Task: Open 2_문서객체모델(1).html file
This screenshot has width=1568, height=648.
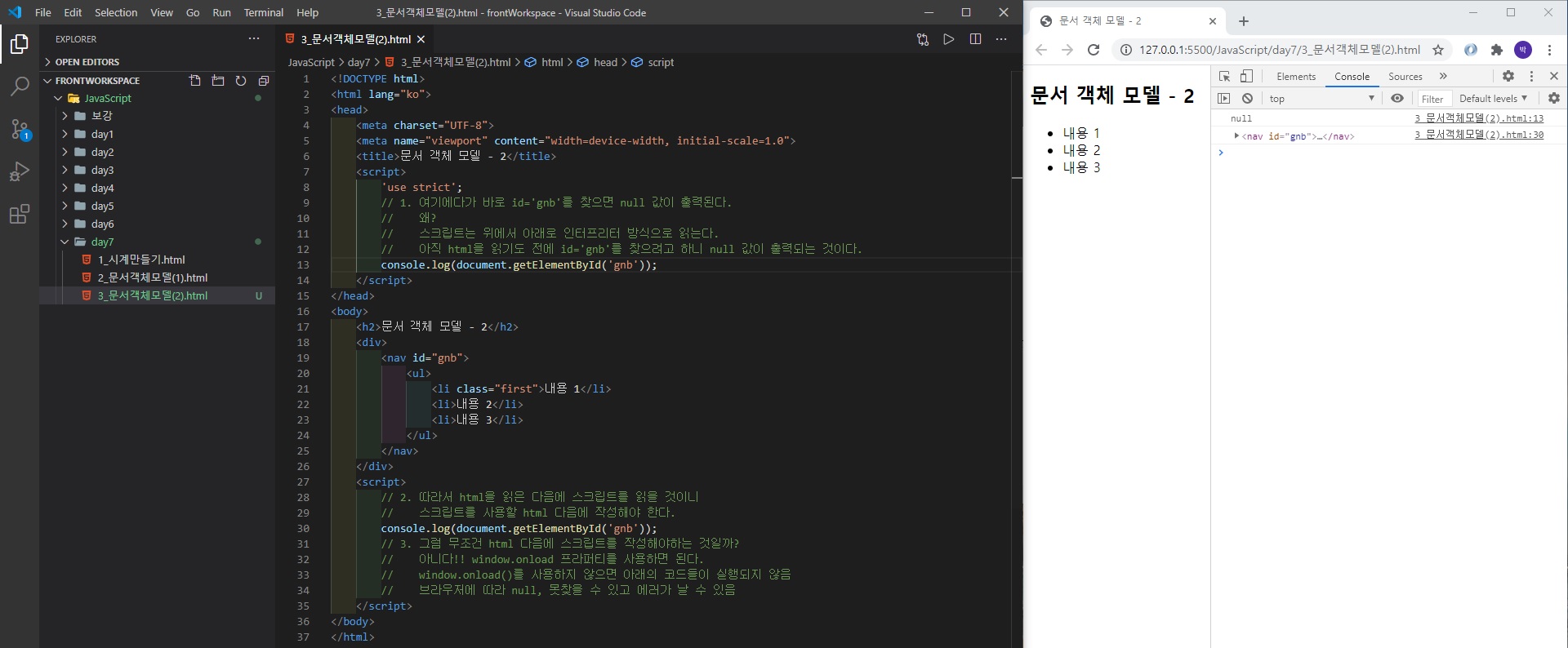Action: 153,277
